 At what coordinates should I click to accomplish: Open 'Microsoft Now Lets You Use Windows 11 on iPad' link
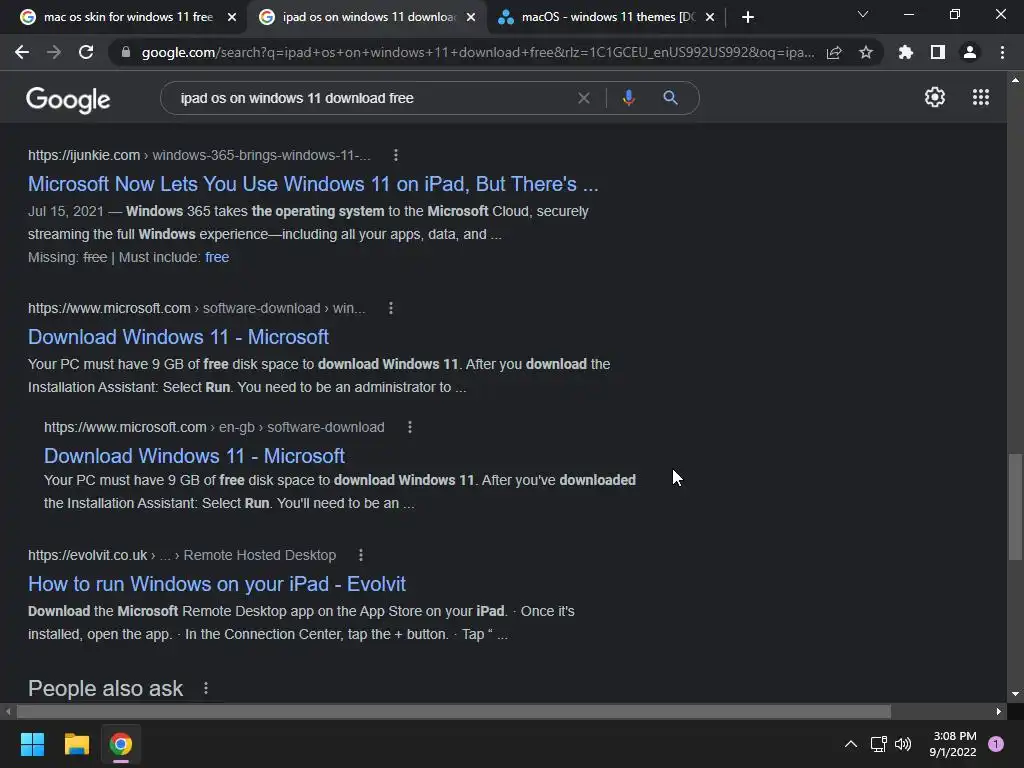click(x=313, y=184)
